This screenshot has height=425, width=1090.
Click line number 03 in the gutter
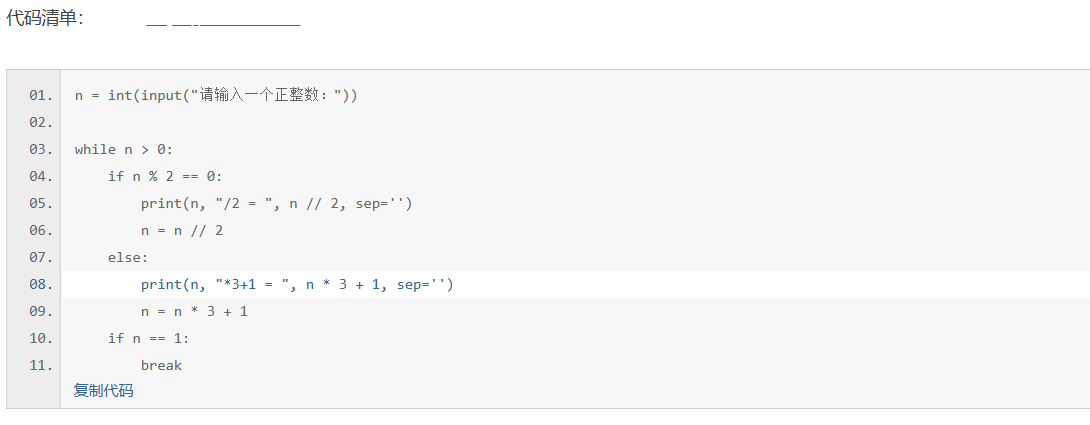coord(40,150)
